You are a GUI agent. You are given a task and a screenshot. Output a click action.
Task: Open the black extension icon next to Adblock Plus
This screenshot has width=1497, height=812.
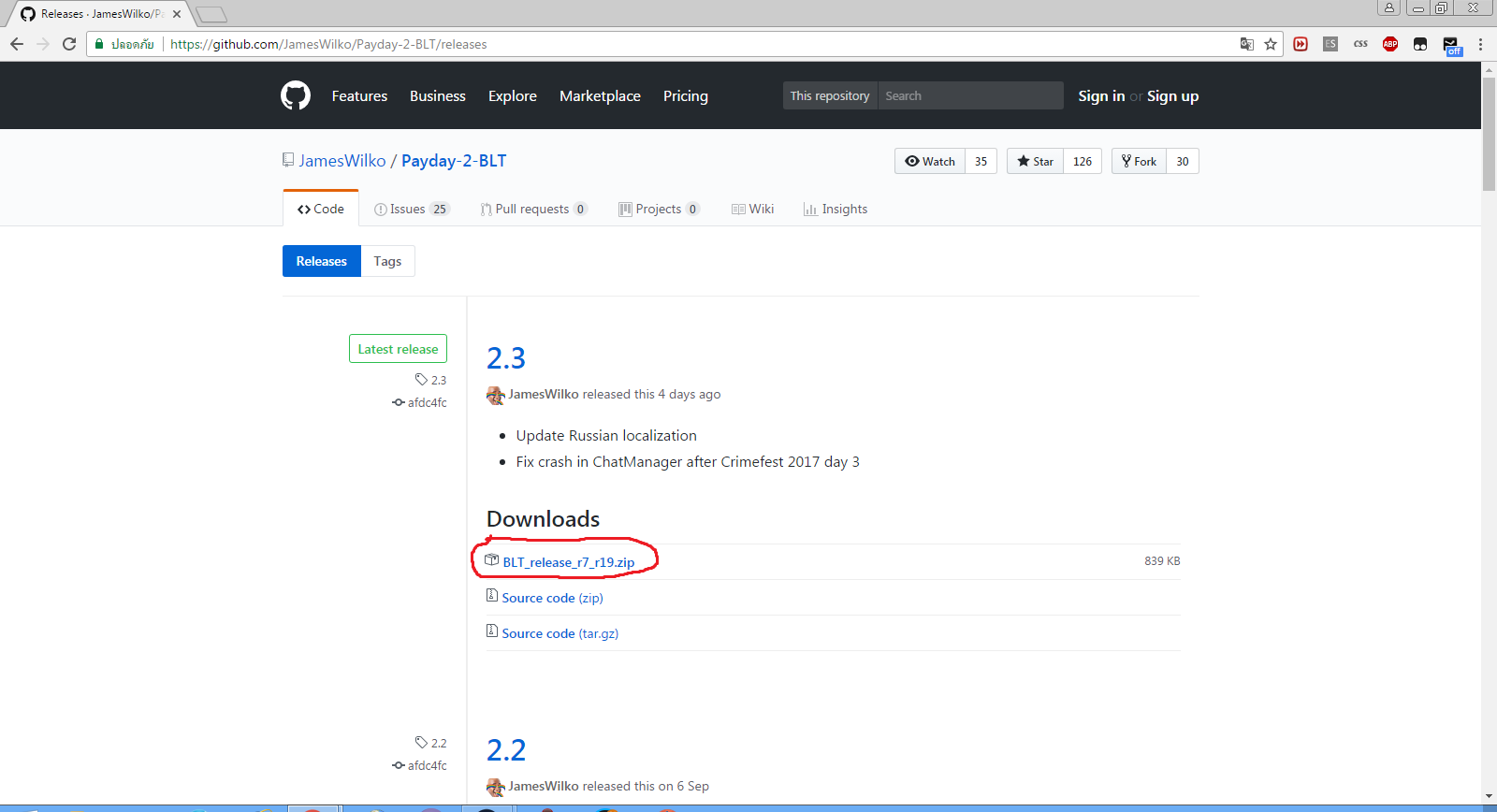tap(1420, 44)
